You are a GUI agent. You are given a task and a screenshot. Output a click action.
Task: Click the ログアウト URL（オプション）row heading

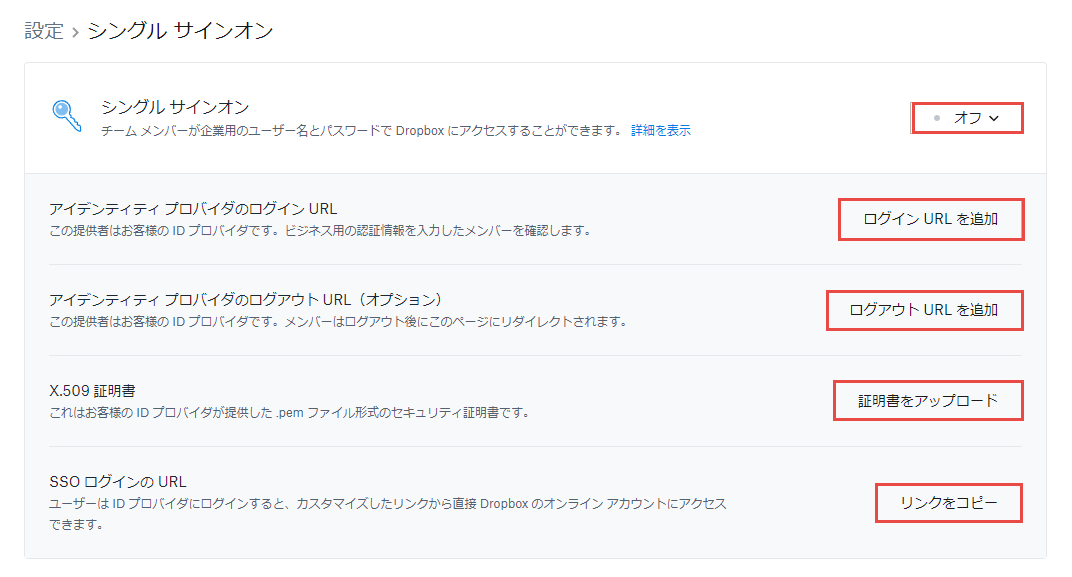click(246, 300)
